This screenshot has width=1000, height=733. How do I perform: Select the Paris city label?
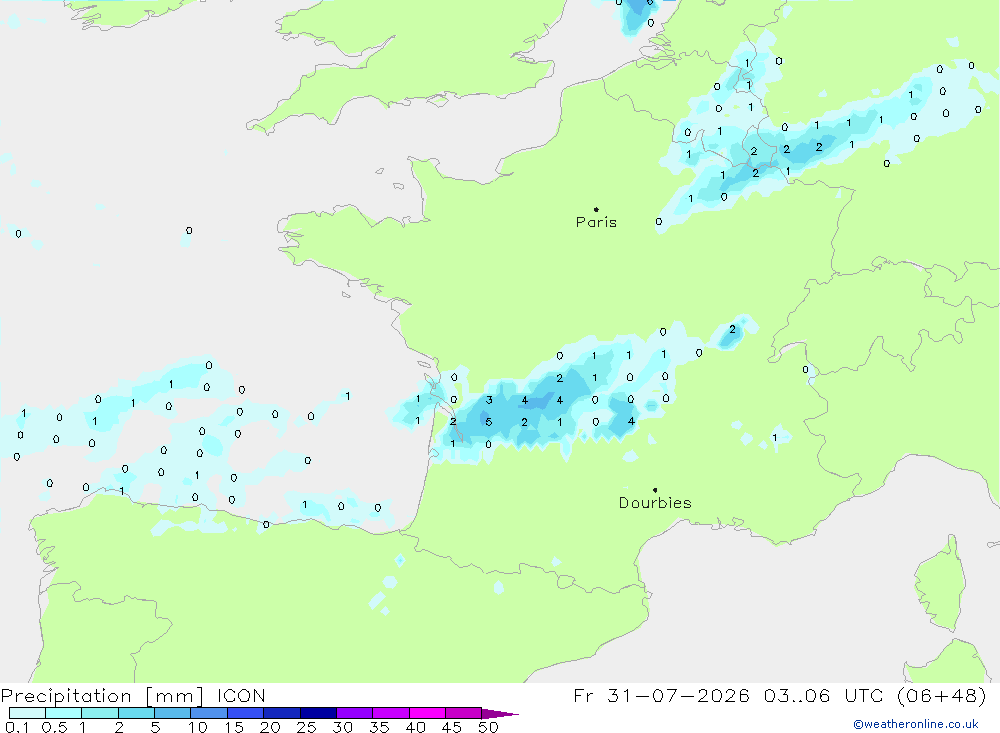pos(596,222)
